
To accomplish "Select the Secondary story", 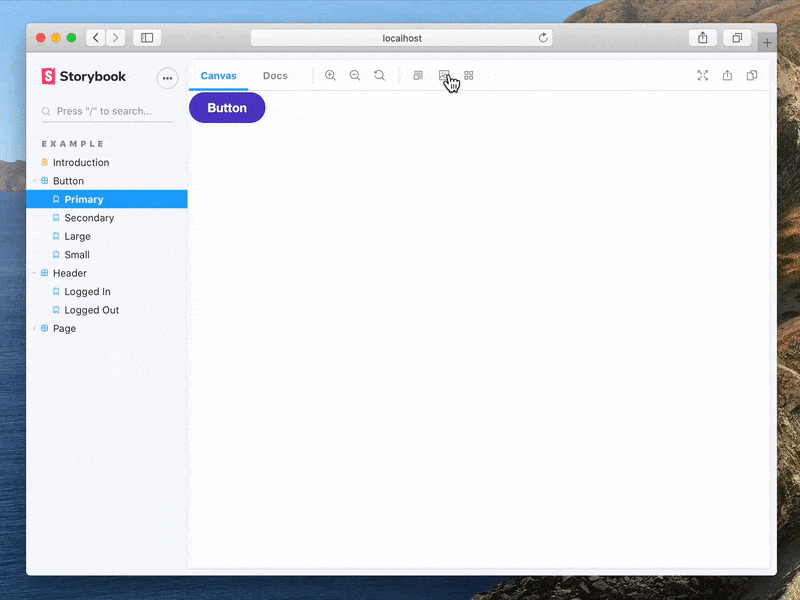I will pos(107,218).
